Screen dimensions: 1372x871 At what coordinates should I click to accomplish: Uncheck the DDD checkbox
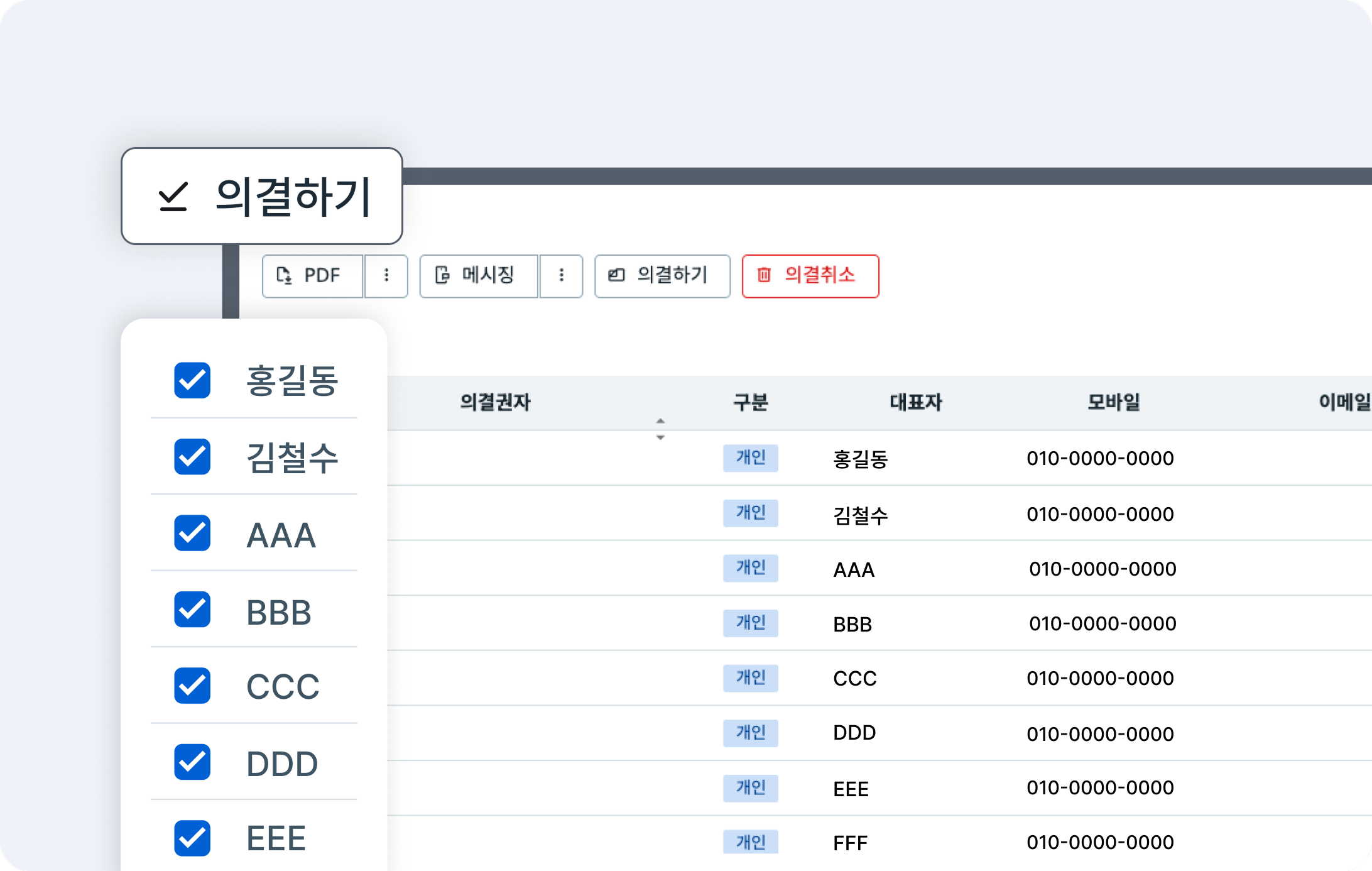192,762
